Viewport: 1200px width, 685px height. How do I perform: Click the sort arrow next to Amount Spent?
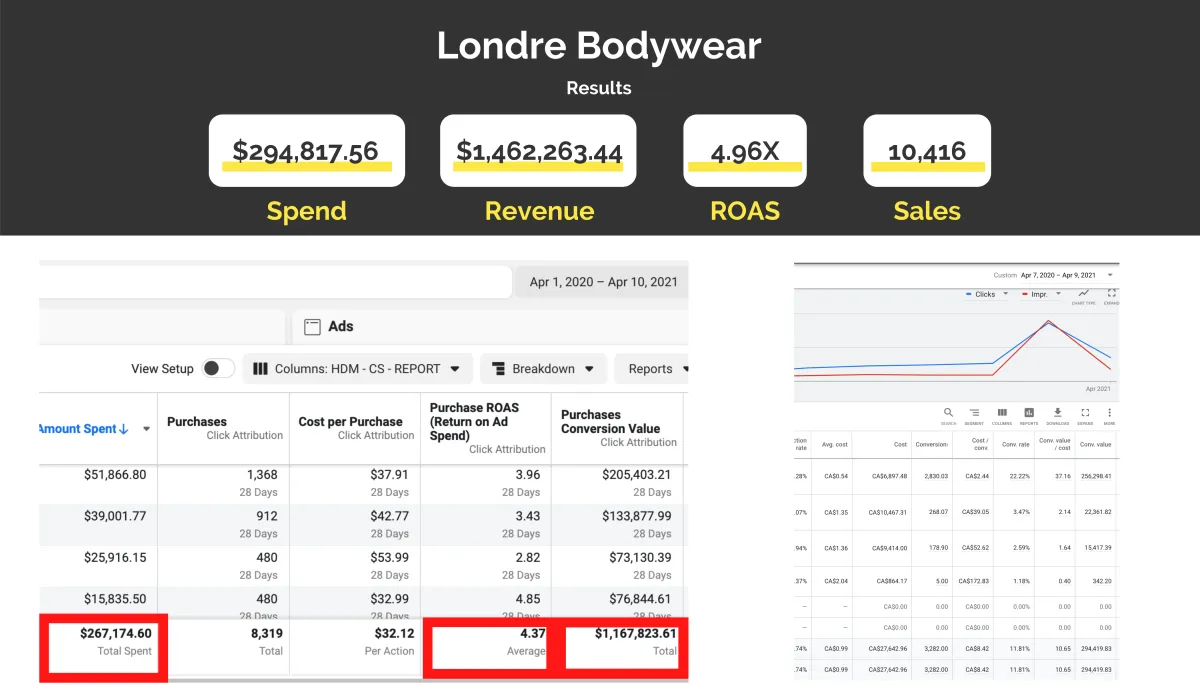tap(124, 429)
